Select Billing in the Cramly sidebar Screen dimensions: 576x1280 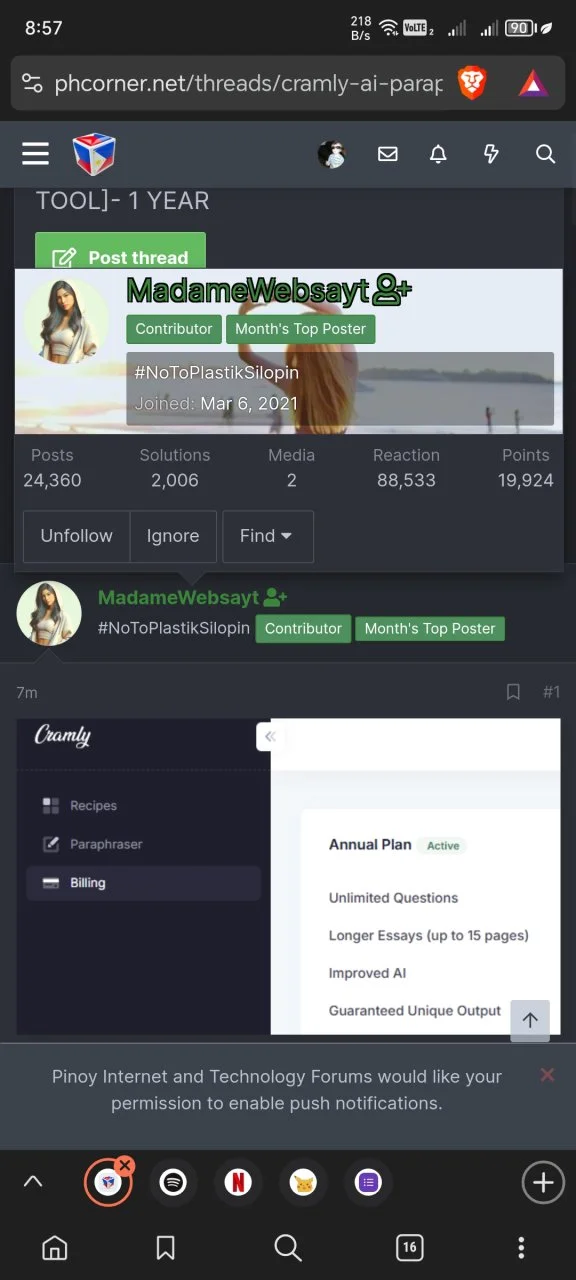pyautogui.click(x=143, y=883)
